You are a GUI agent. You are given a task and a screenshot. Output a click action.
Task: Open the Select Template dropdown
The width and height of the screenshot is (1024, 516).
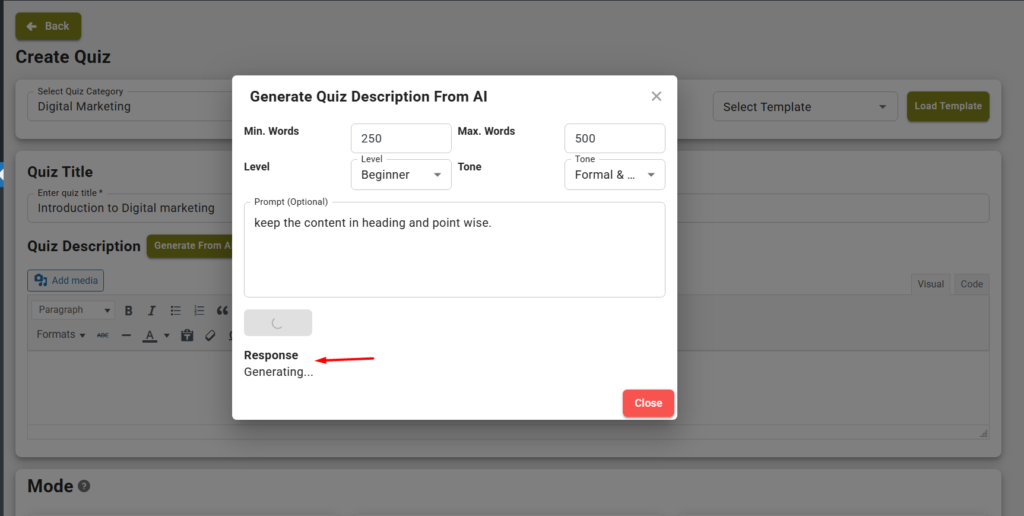(x=805, y=106)
